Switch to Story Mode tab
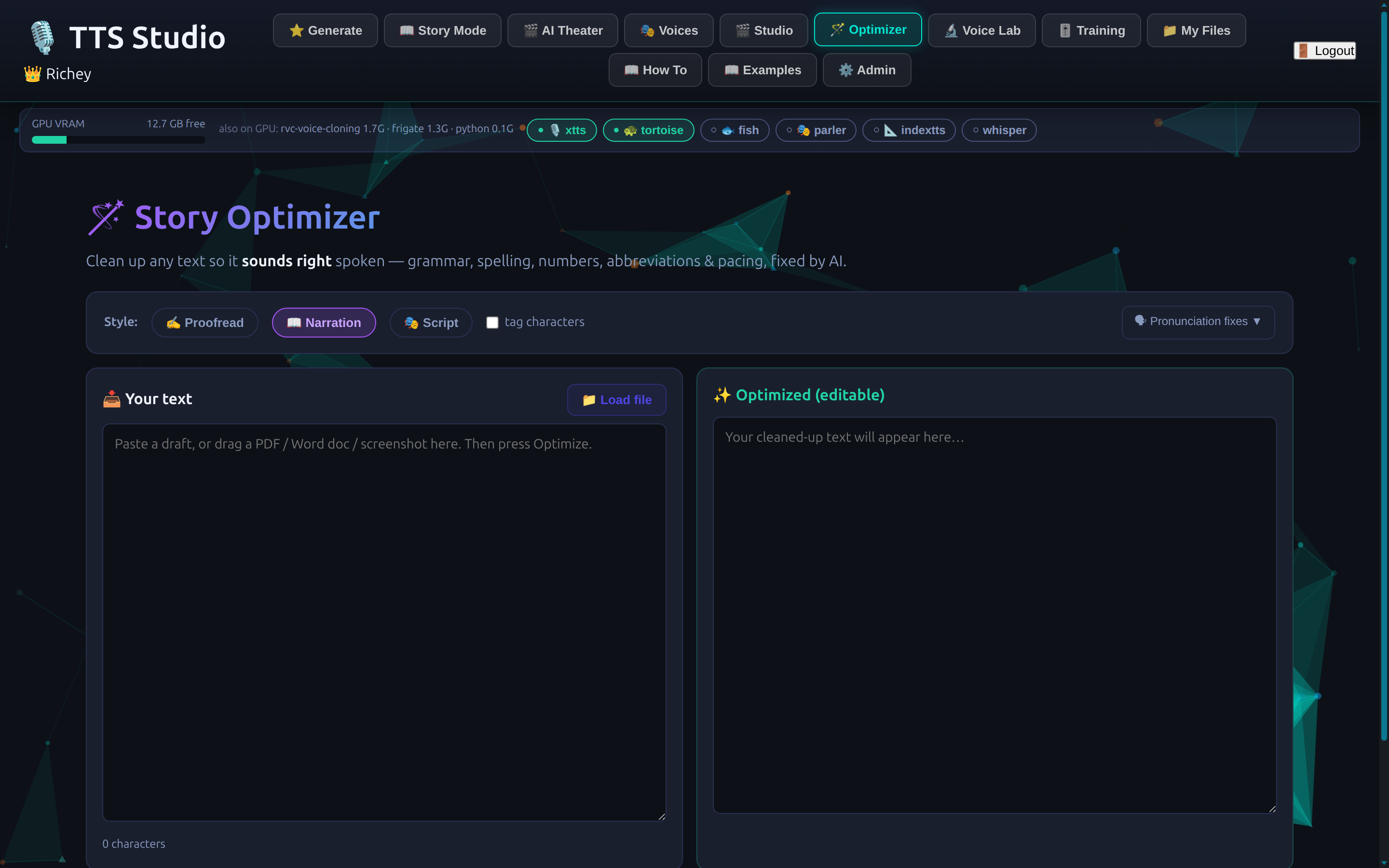 pyautogui.click(x=443, y=30)
